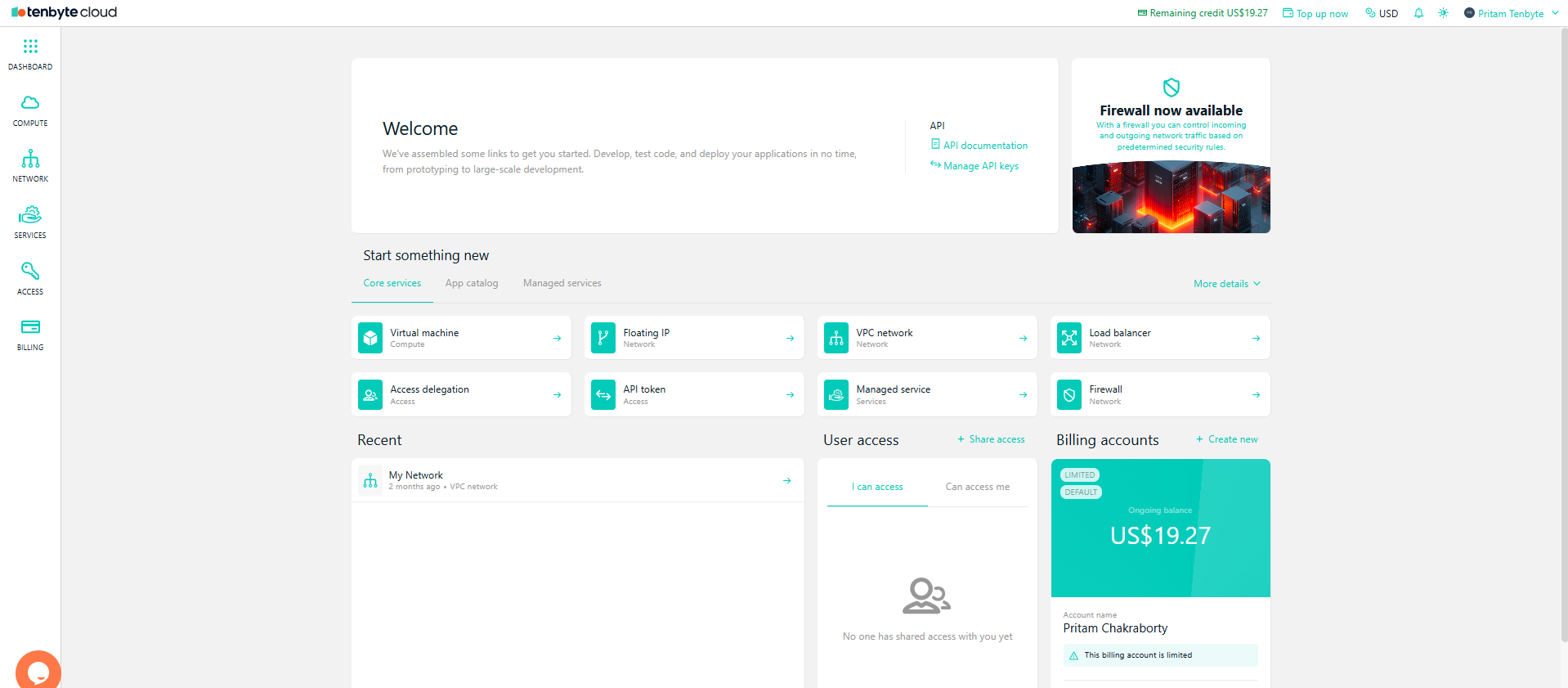This screenshot has width=1568, height=688.
Task: Click Share access link
Action: [x=991, y=439]
